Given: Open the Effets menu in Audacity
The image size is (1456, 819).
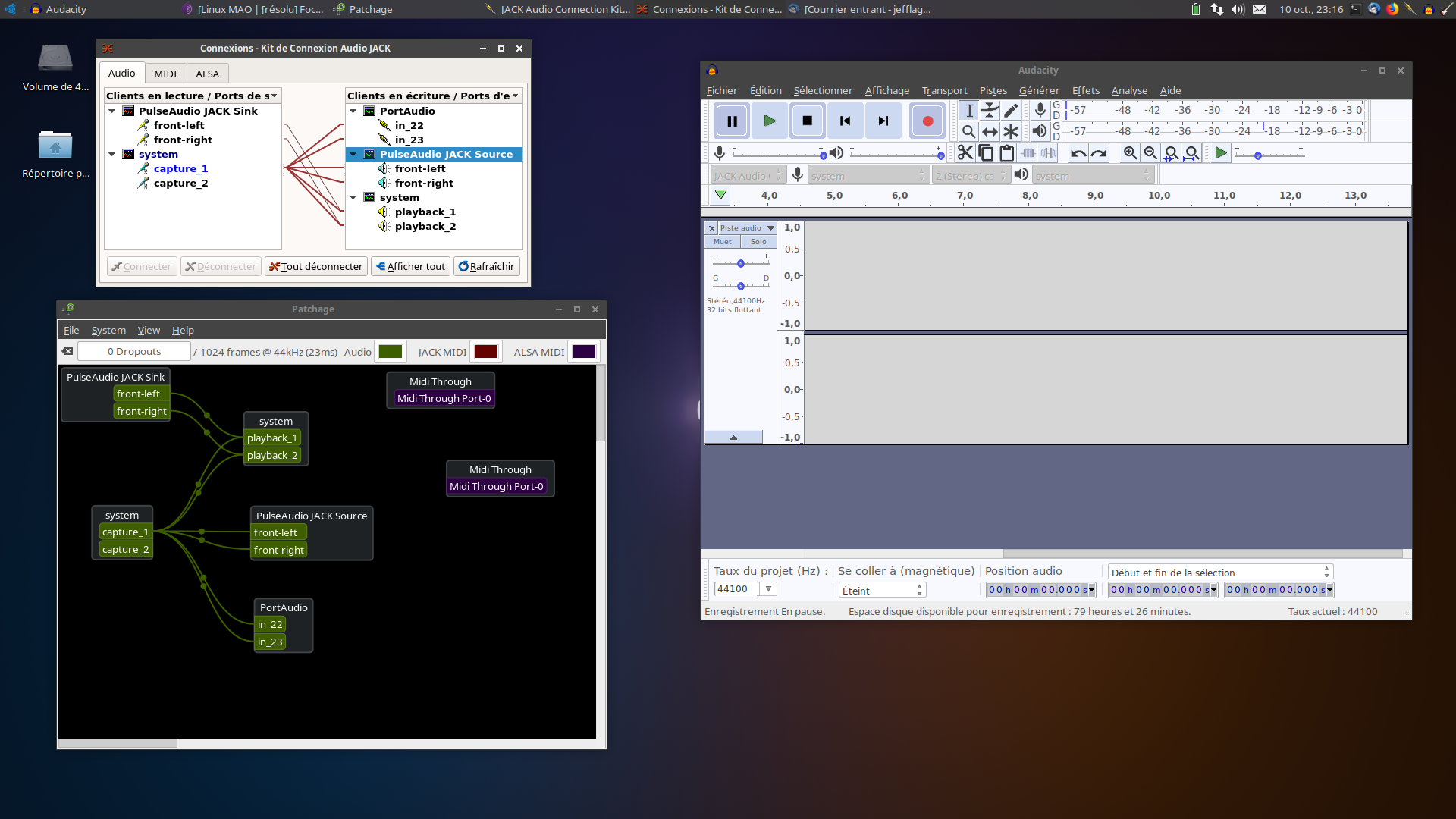Looking at the screenshot, I should pyautogui.click(x=1085, y=90).
